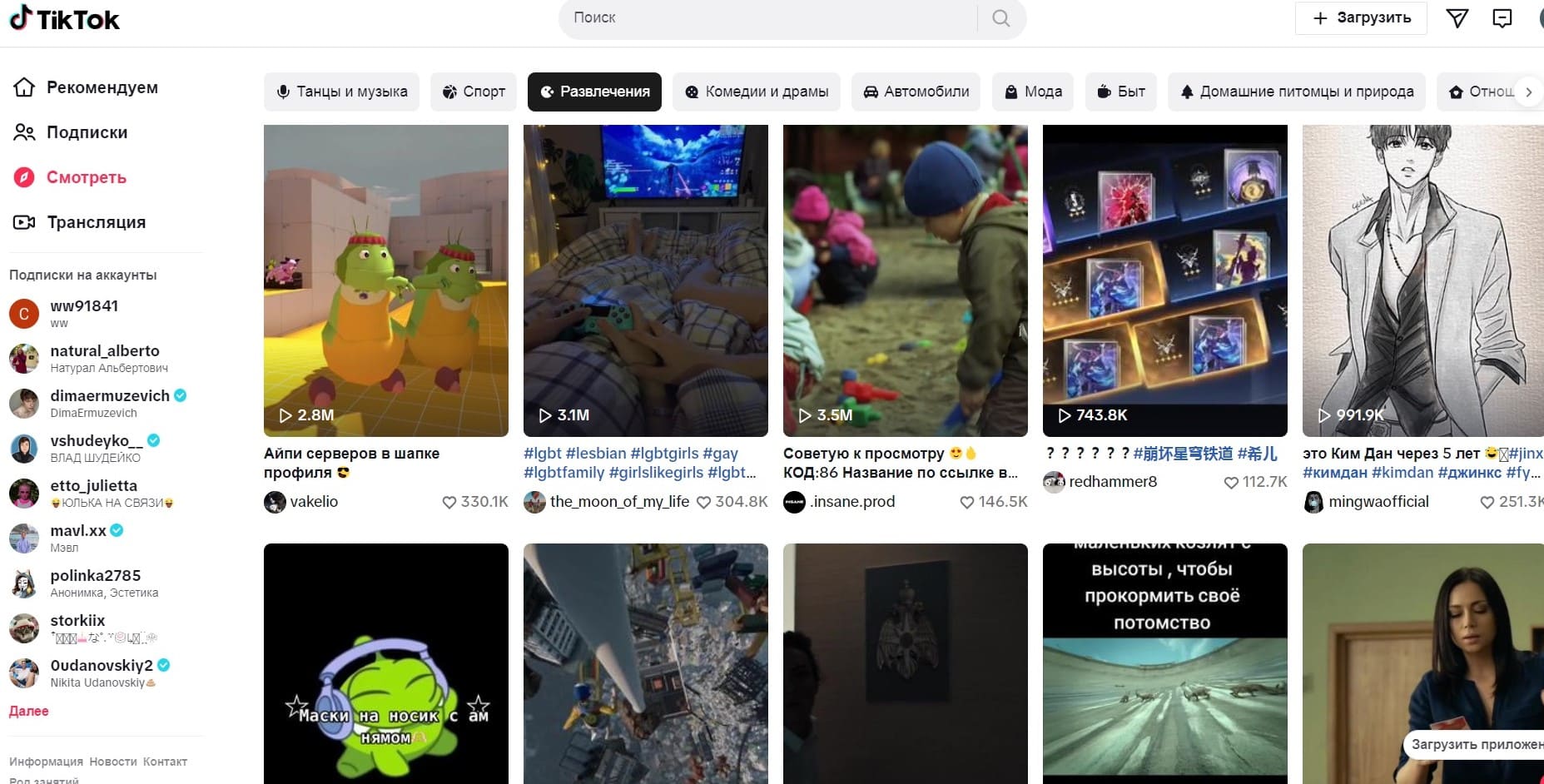The height and width of the screenshot is (784, 1544).
Task: Like the redhammer8 video heart icon
Action: pos(1231,482)
